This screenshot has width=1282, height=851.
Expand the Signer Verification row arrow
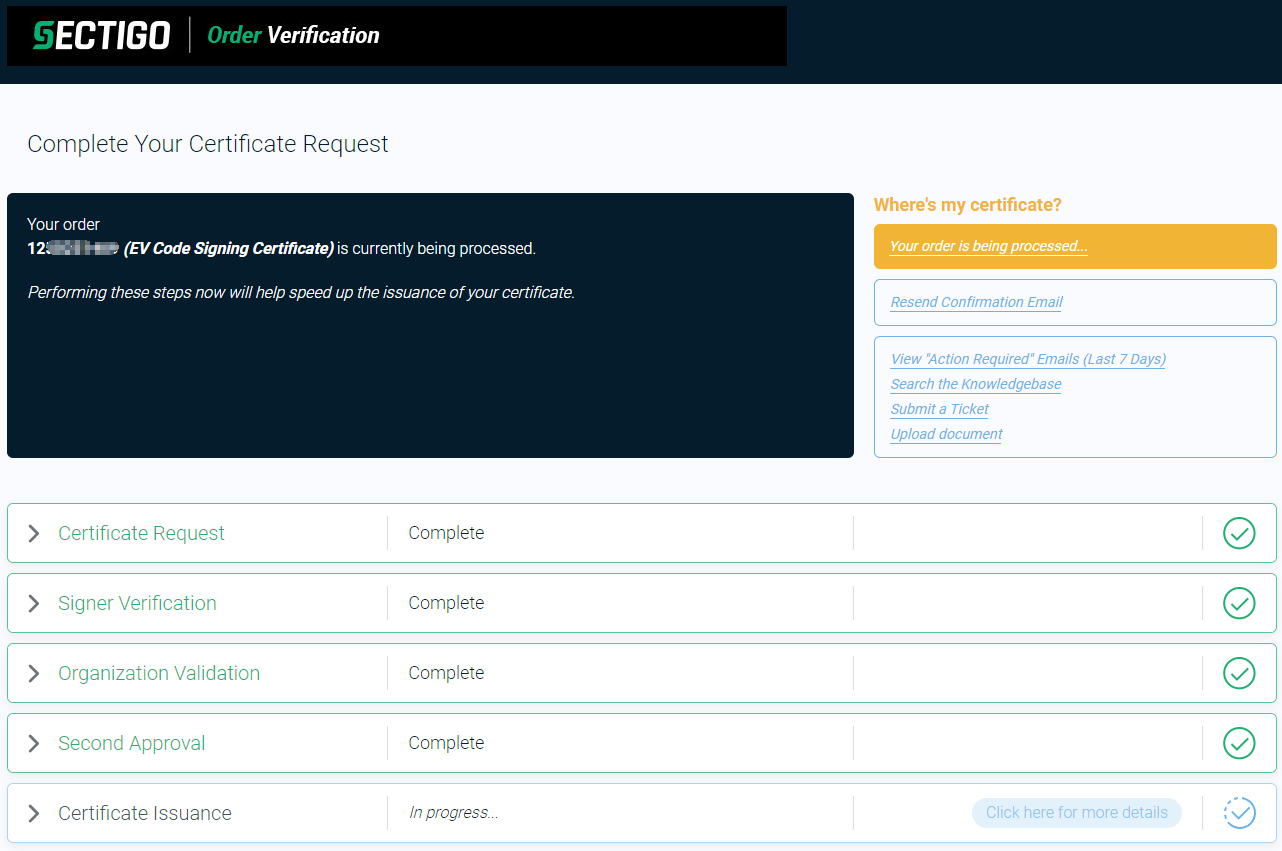pos(34,603)
